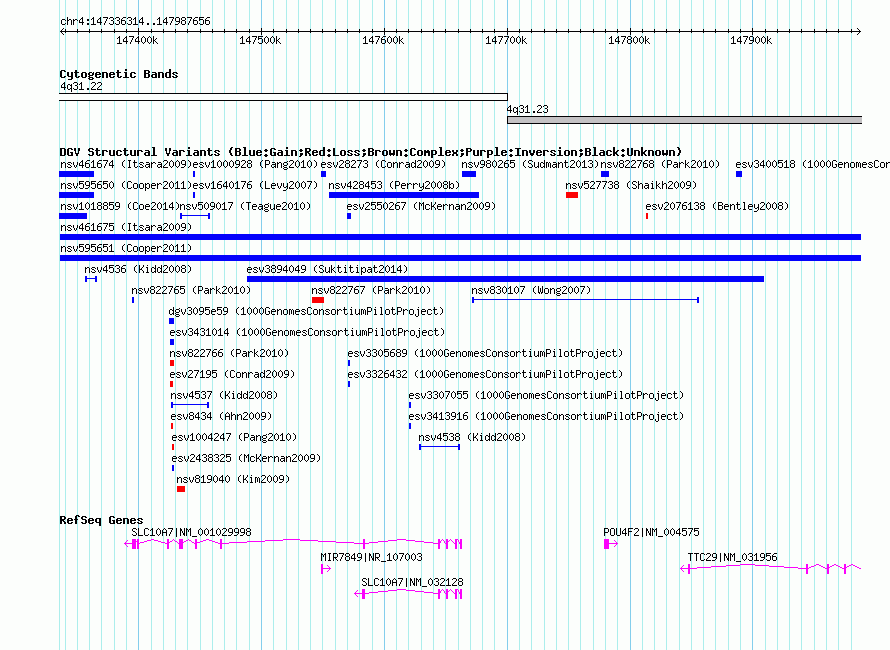Select nsv461675 (Itsara2009) label
Viewport: 890px width, 650px height.
pyautogui.click(x=126, y=228)
